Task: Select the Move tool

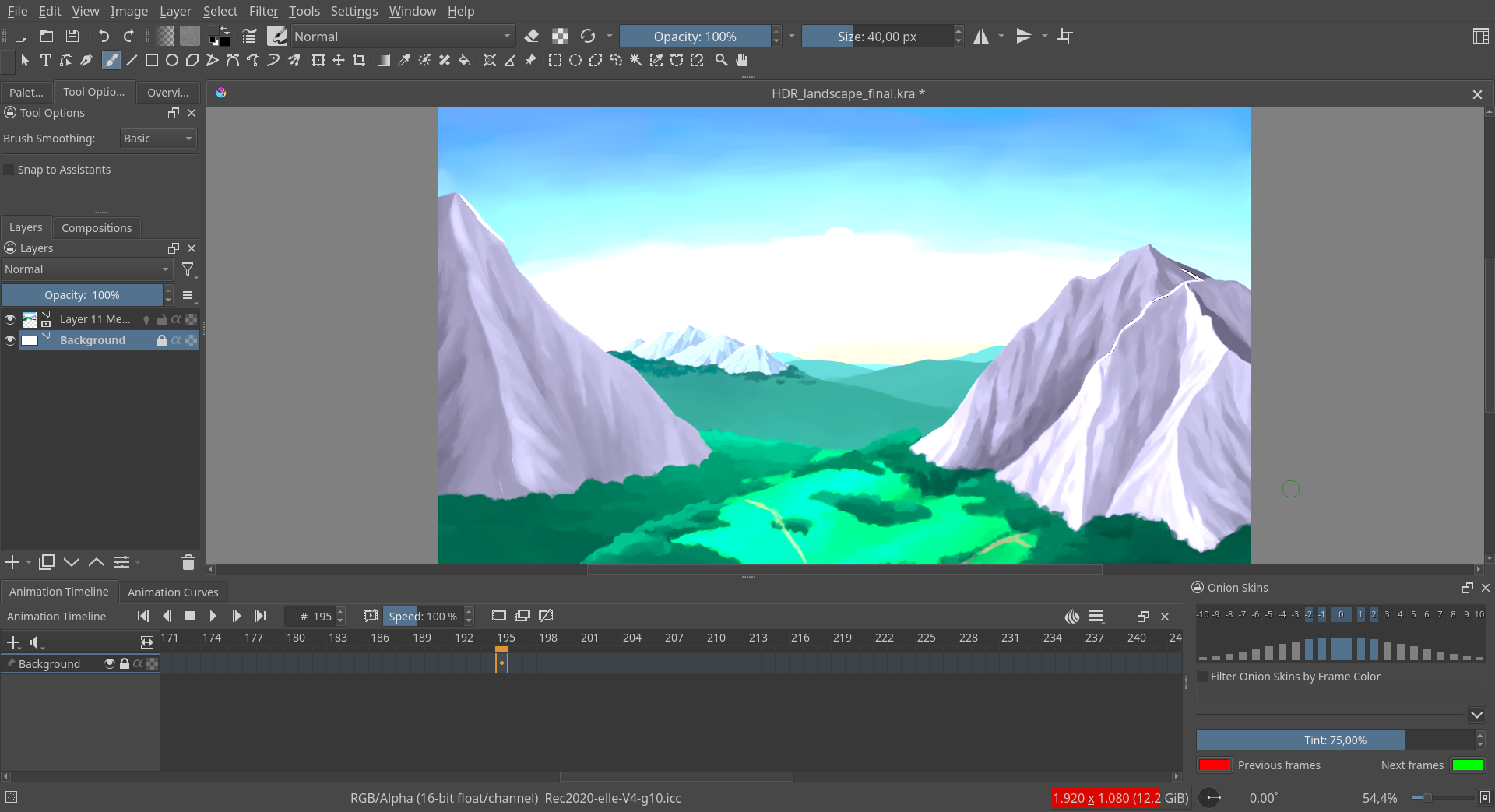Action: (x=339, y=60)
